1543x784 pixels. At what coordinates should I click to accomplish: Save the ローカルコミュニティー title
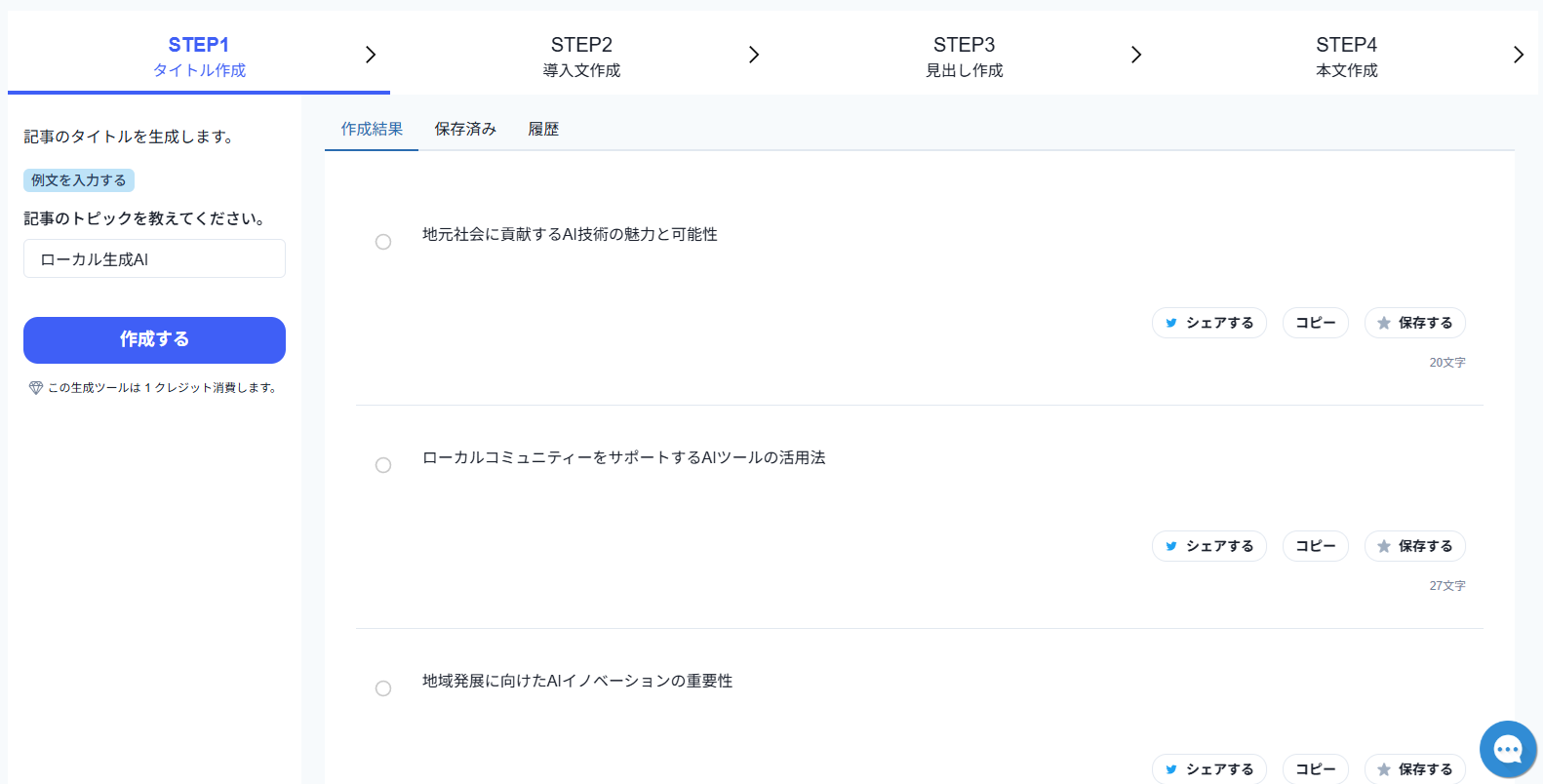(1415, 546)
